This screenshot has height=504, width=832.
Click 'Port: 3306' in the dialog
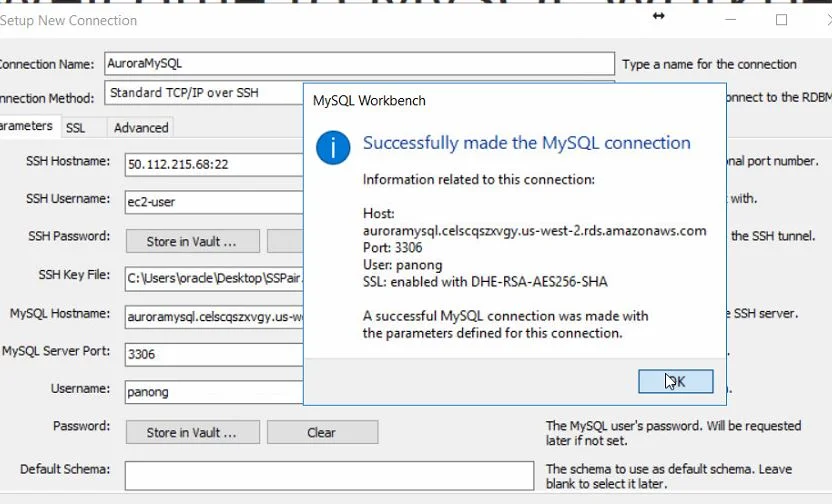coord(393,248)
